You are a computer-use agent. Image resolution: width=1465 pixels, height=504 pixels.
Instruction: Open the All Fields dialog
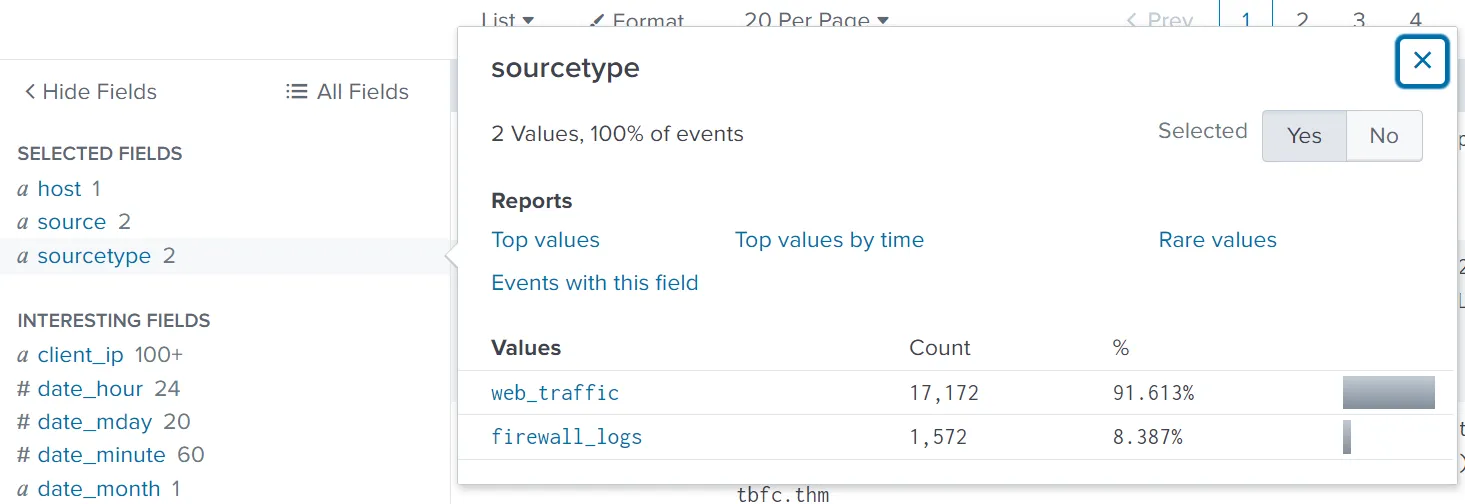[x=348, y=92]
